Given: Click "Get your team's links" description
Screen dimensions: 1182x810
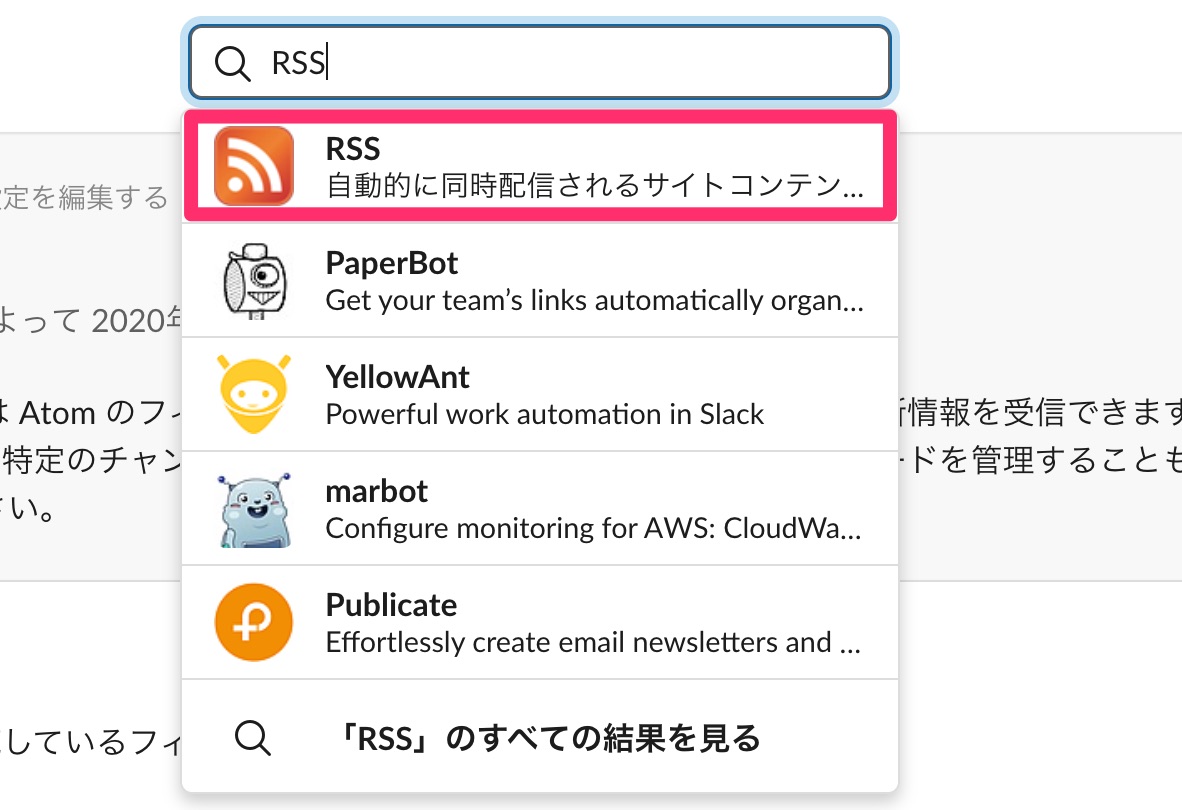Looking at the screenshot, I should click(x=595, y=301).
